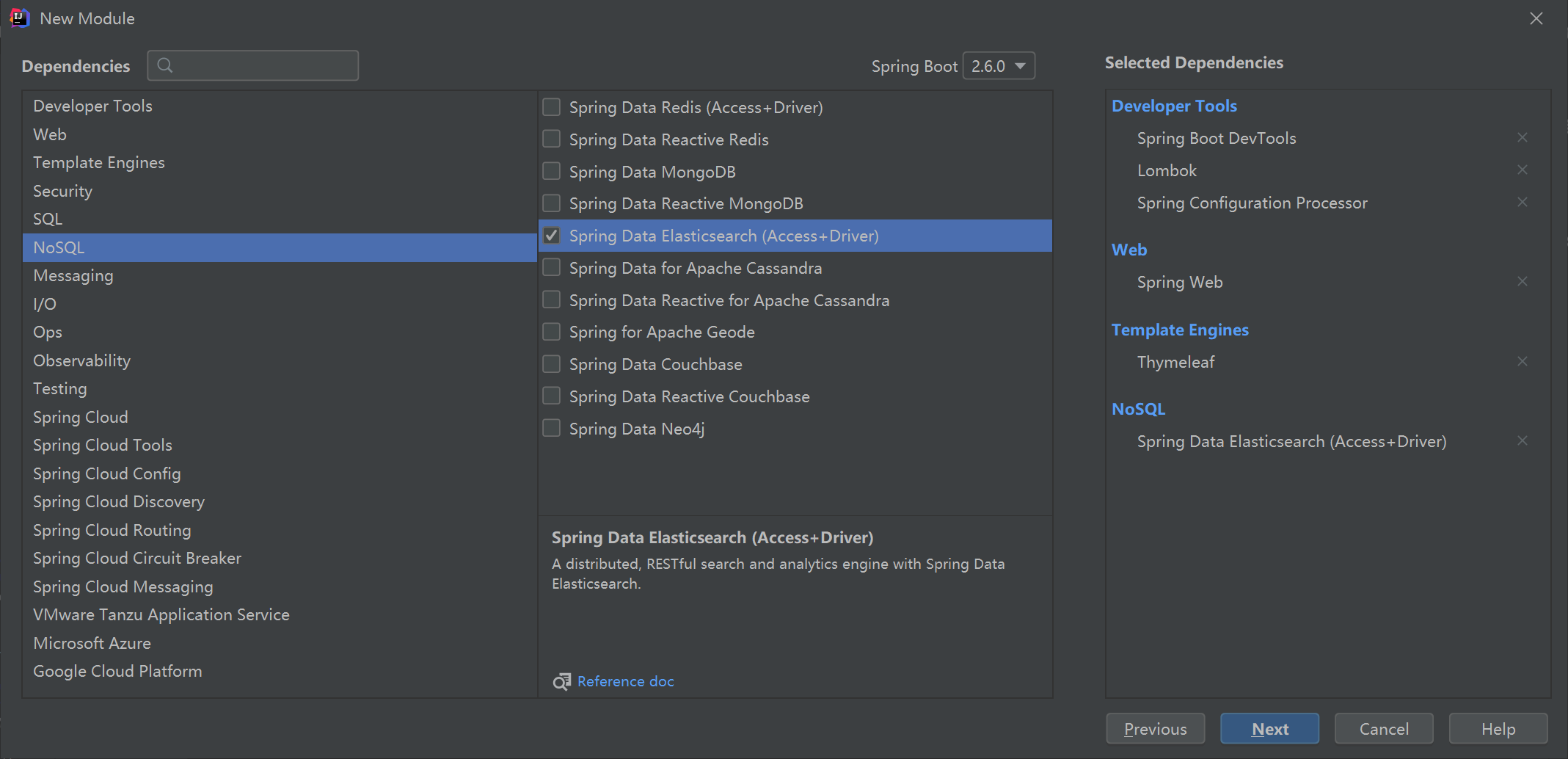Viewport: 1568px width, 759px height.
Task: Open VMware Tanzu Application Service category
Action: pyautogui.click(x=280, y=615)
